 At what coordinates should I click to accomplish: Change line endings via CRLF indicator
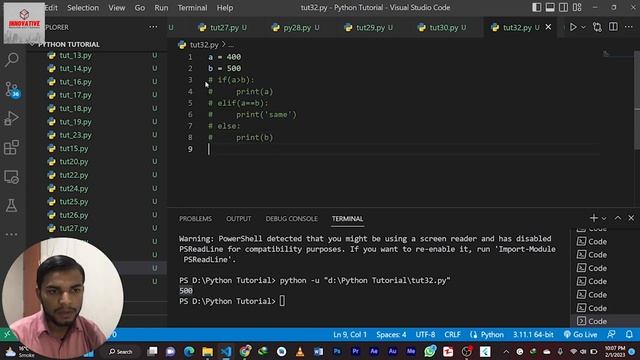click(452, 334)
